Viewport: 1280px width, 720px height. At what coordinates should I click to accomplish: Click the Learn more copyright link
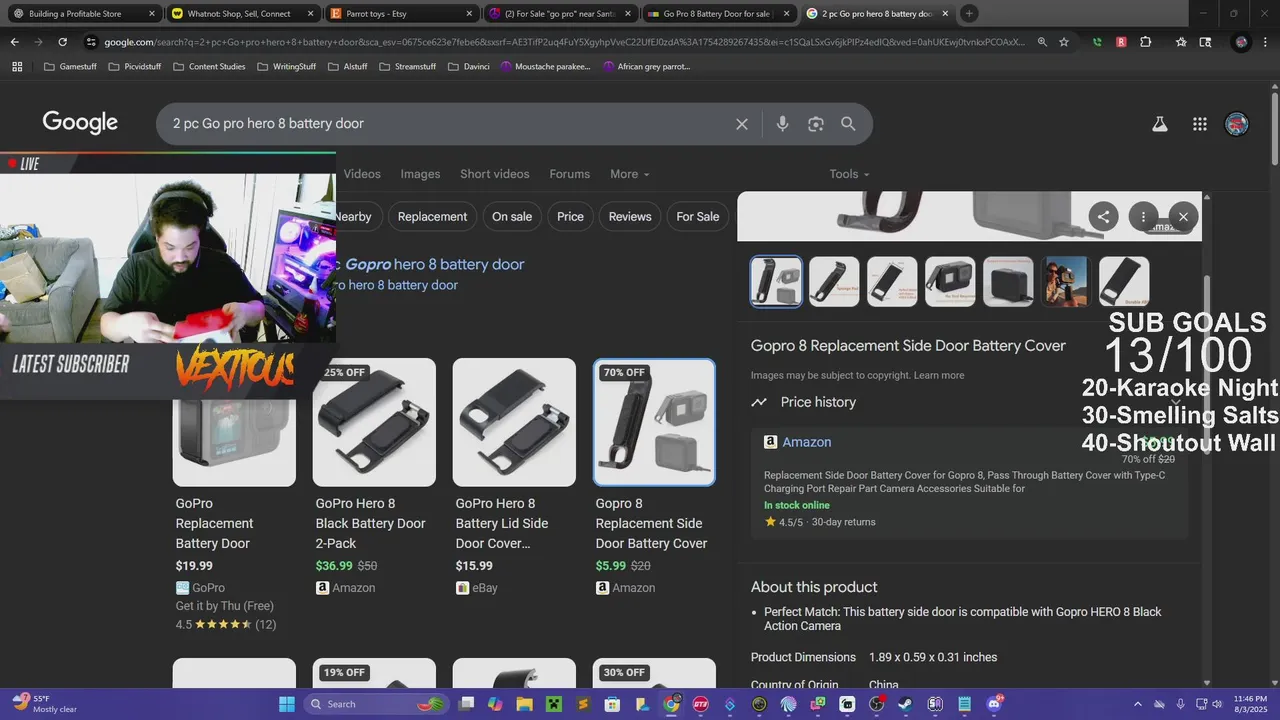[939, 375]
